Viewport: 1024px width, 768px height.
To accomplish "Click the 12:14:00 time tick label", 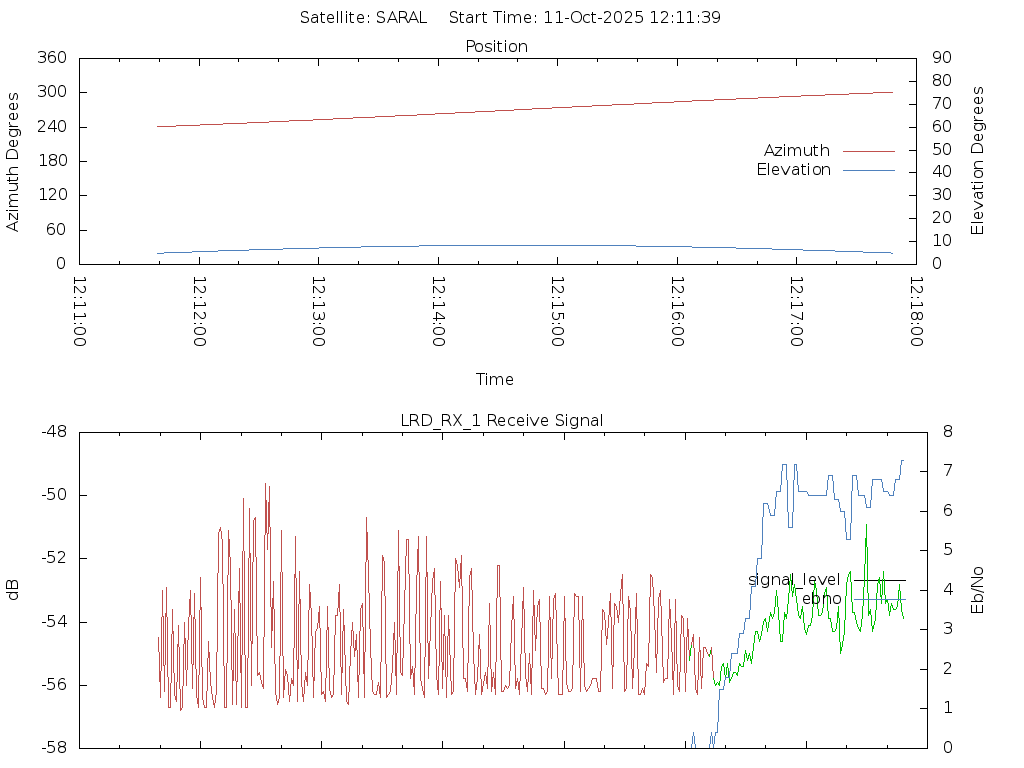I will [x=438, y=311].
